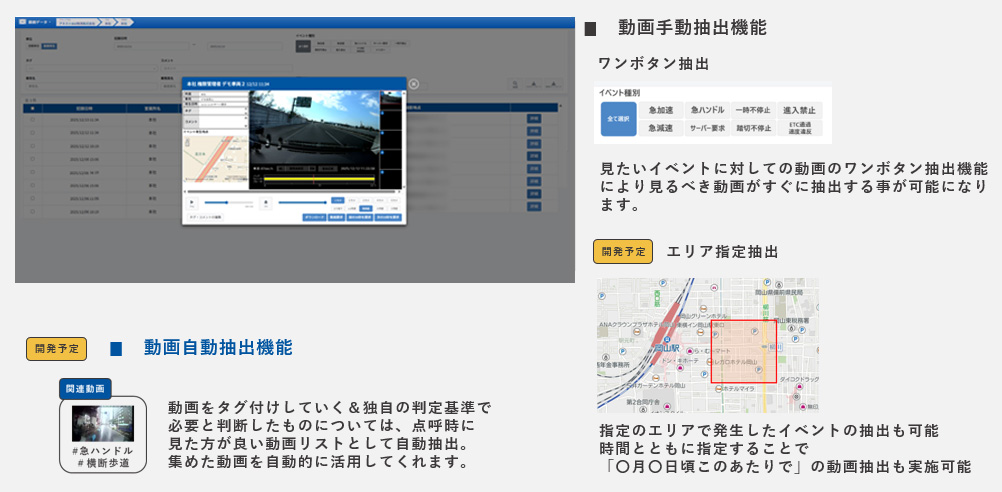
Task: Toggle the 急ハンドル event filter
Action: pyautogui.click(x=707, y=110)
